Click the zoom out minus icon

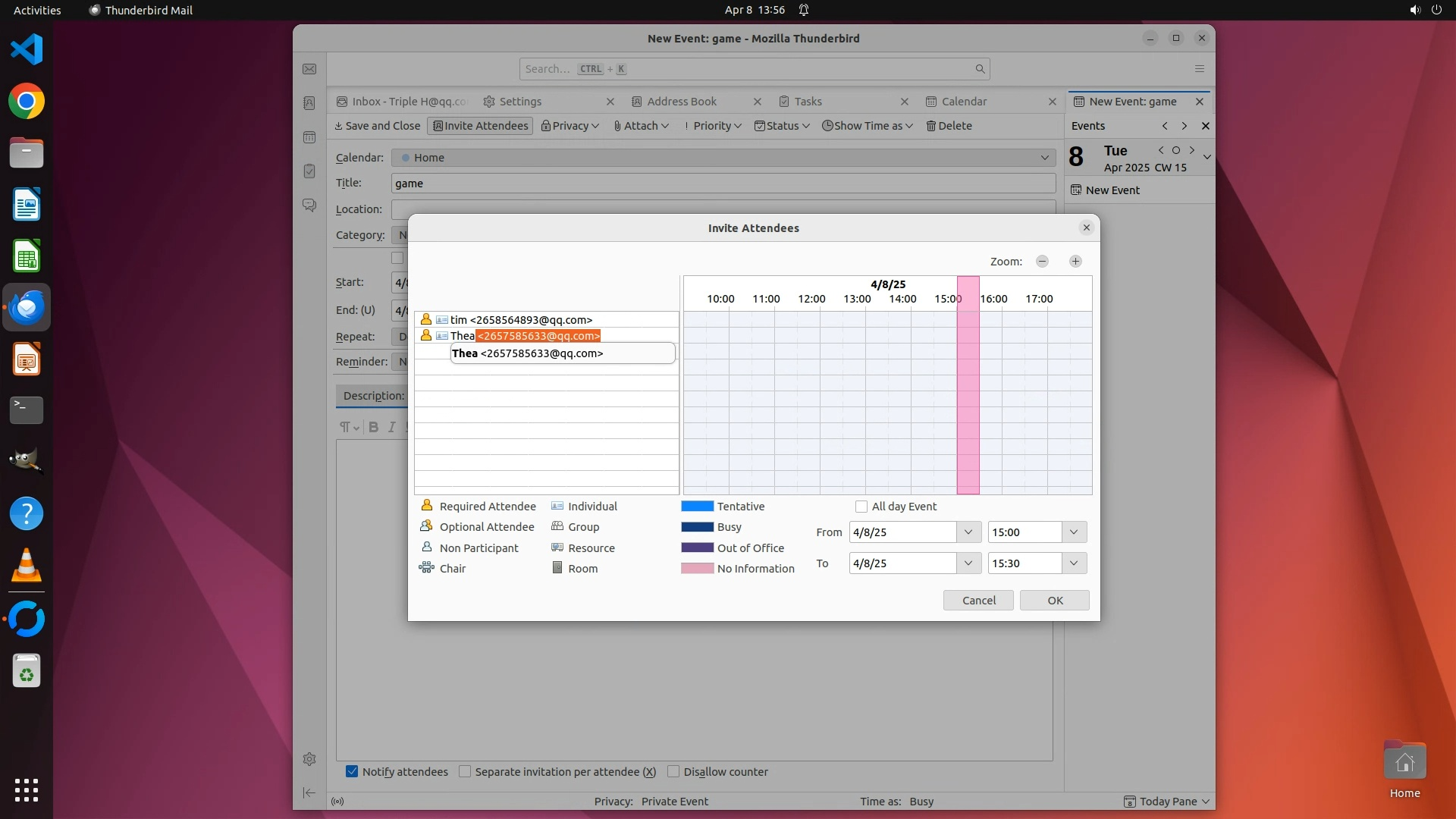tap(1042, 261)
